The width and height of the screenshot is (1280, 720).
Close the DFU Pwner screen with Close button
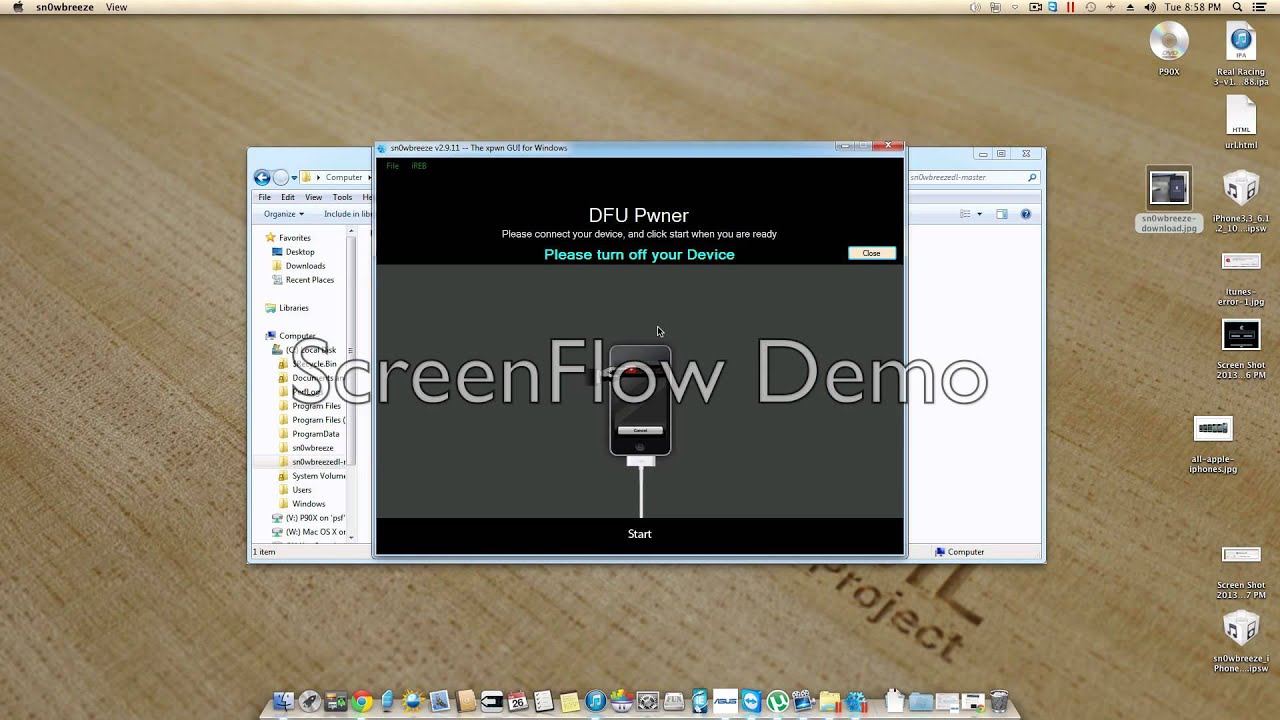pyautogui.click(x=871, y=253)
